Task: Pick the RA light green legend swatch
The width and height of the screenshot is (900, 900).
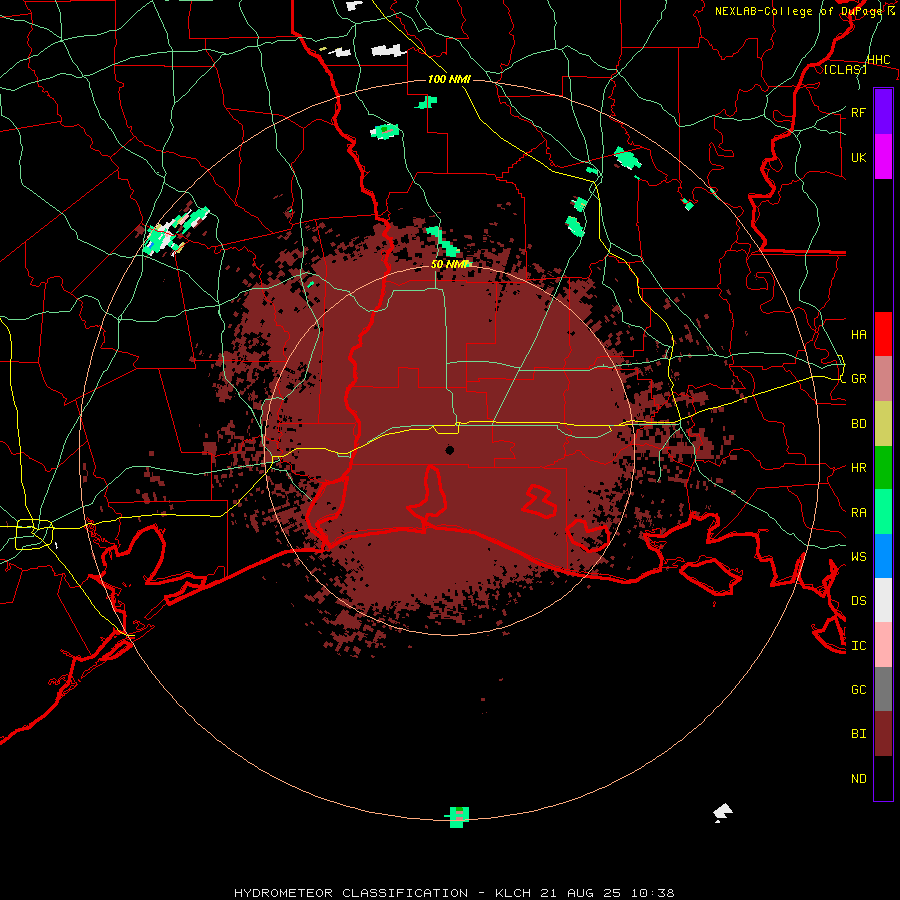Action: tap(883, 512)
